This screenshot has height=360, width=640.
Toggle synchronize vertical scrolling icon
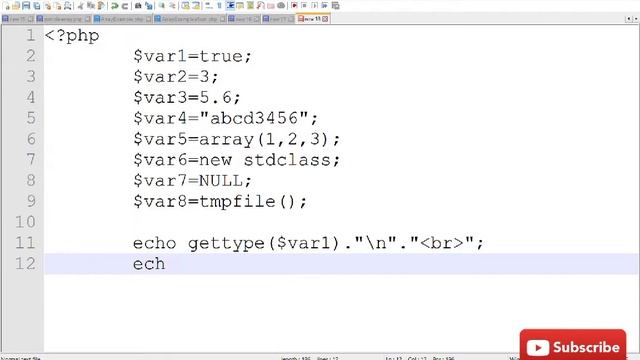[186, 6]
